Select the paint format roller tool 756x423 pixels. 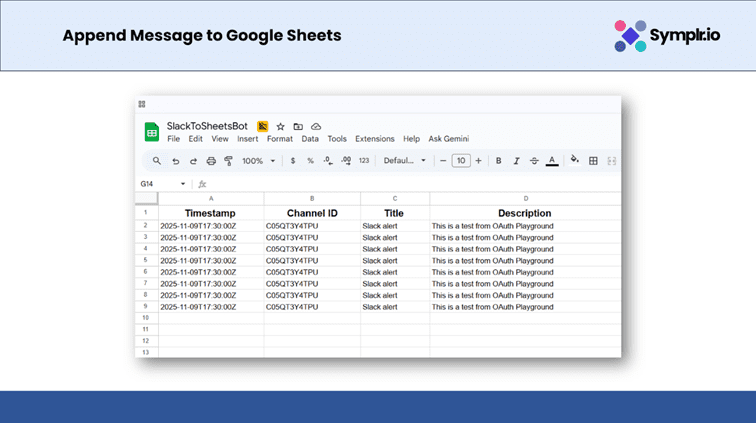pos(228,161)
